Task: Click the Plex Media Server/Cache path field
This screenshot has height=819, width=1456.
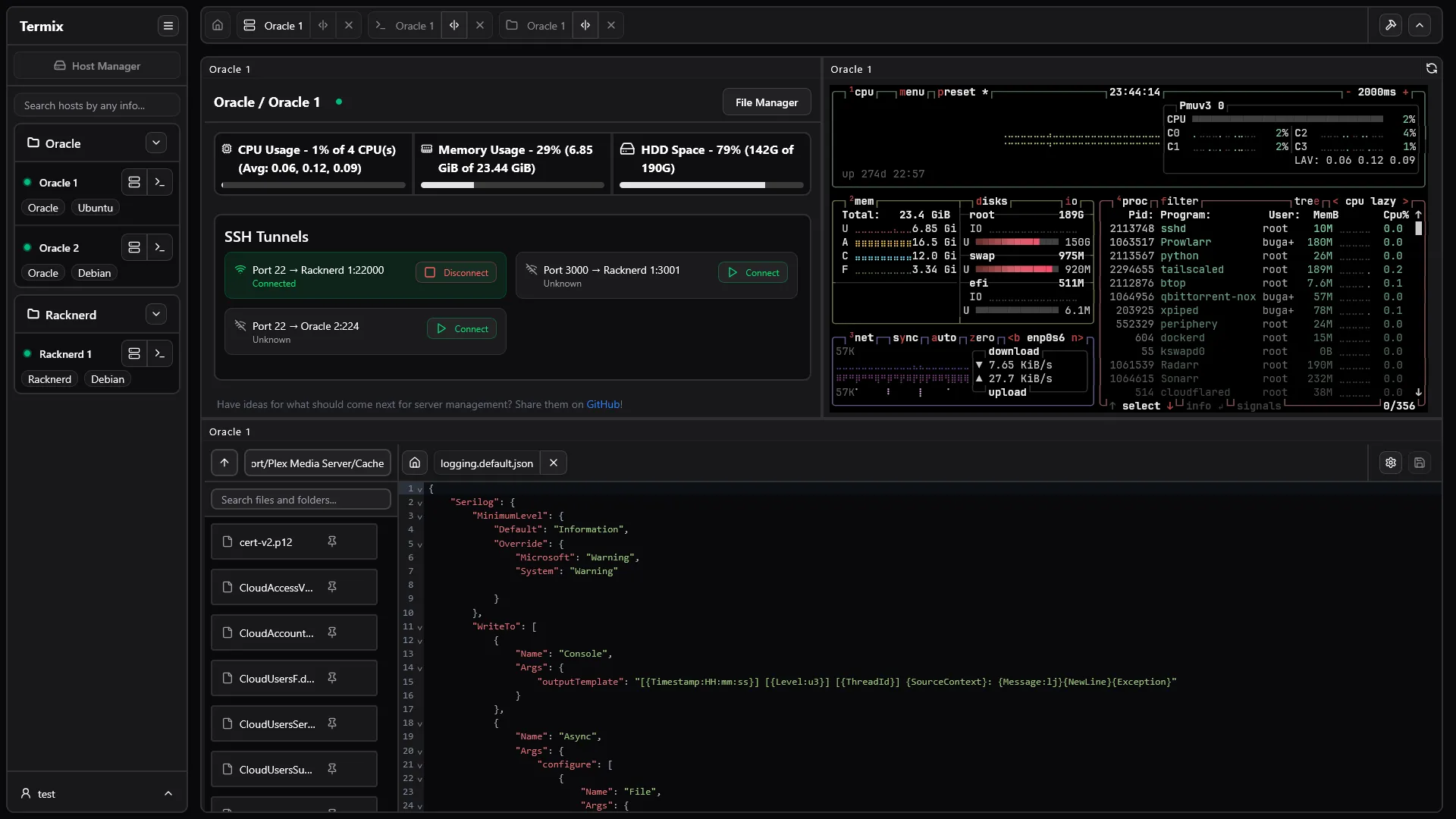Action: point(318,463)
